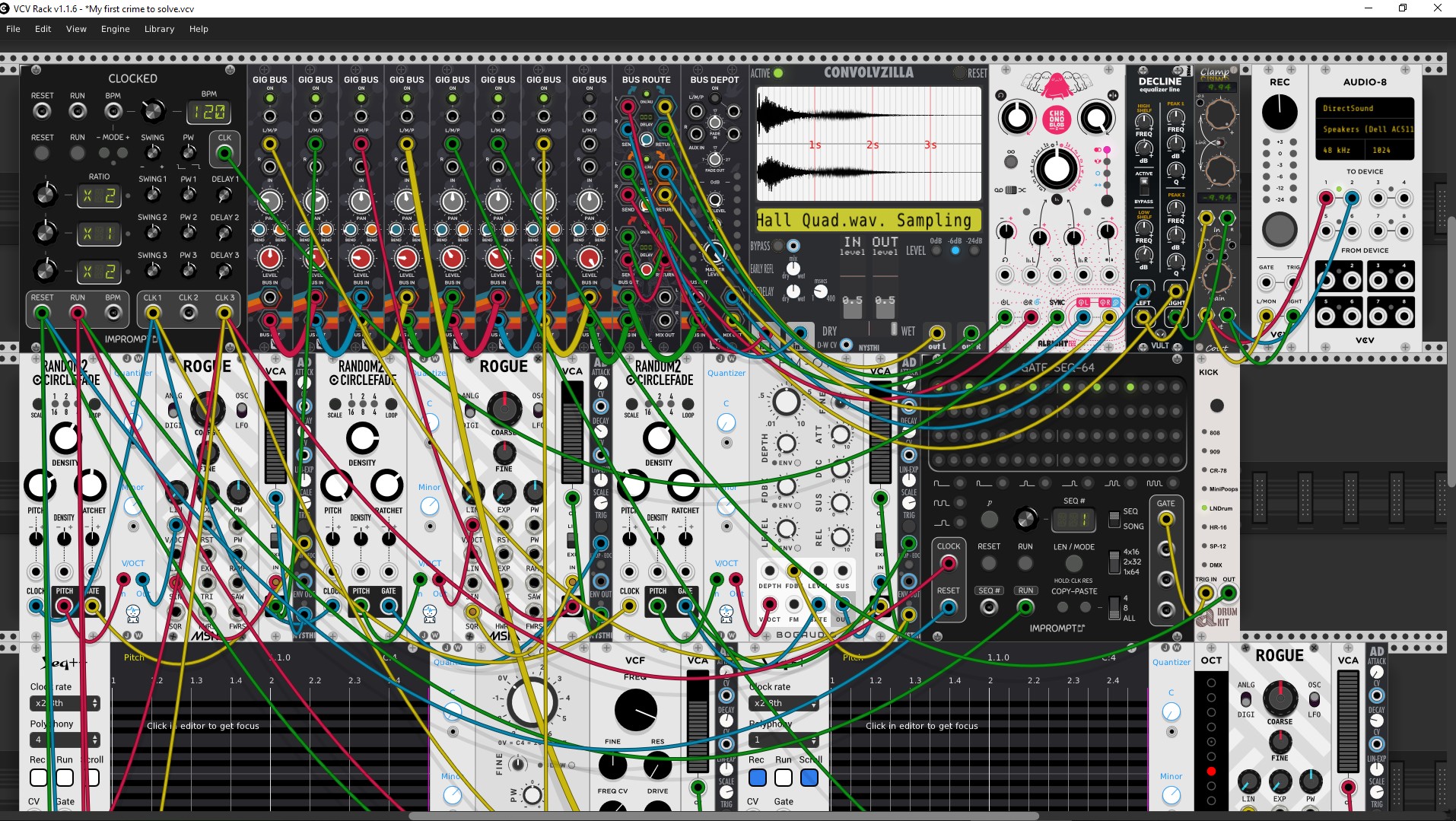Image resolution: width=1456 pixels, height=821 pixels.
Task: Click the horizontal scrollbar at the bottom
Action: click(x=723, y=816)
